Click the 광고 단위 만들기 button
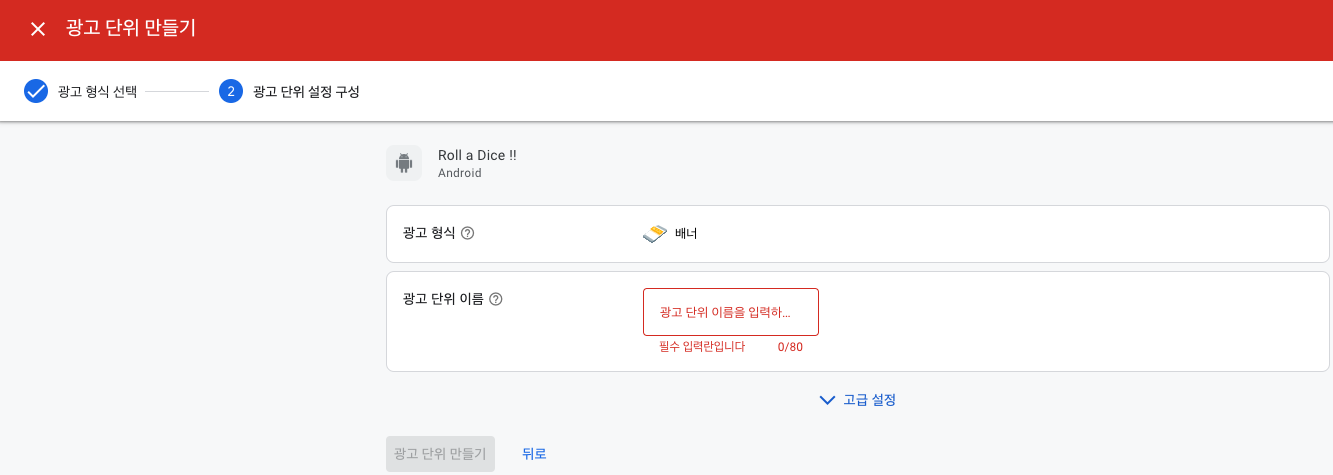The image size is (1333, 475). point(441,453)
